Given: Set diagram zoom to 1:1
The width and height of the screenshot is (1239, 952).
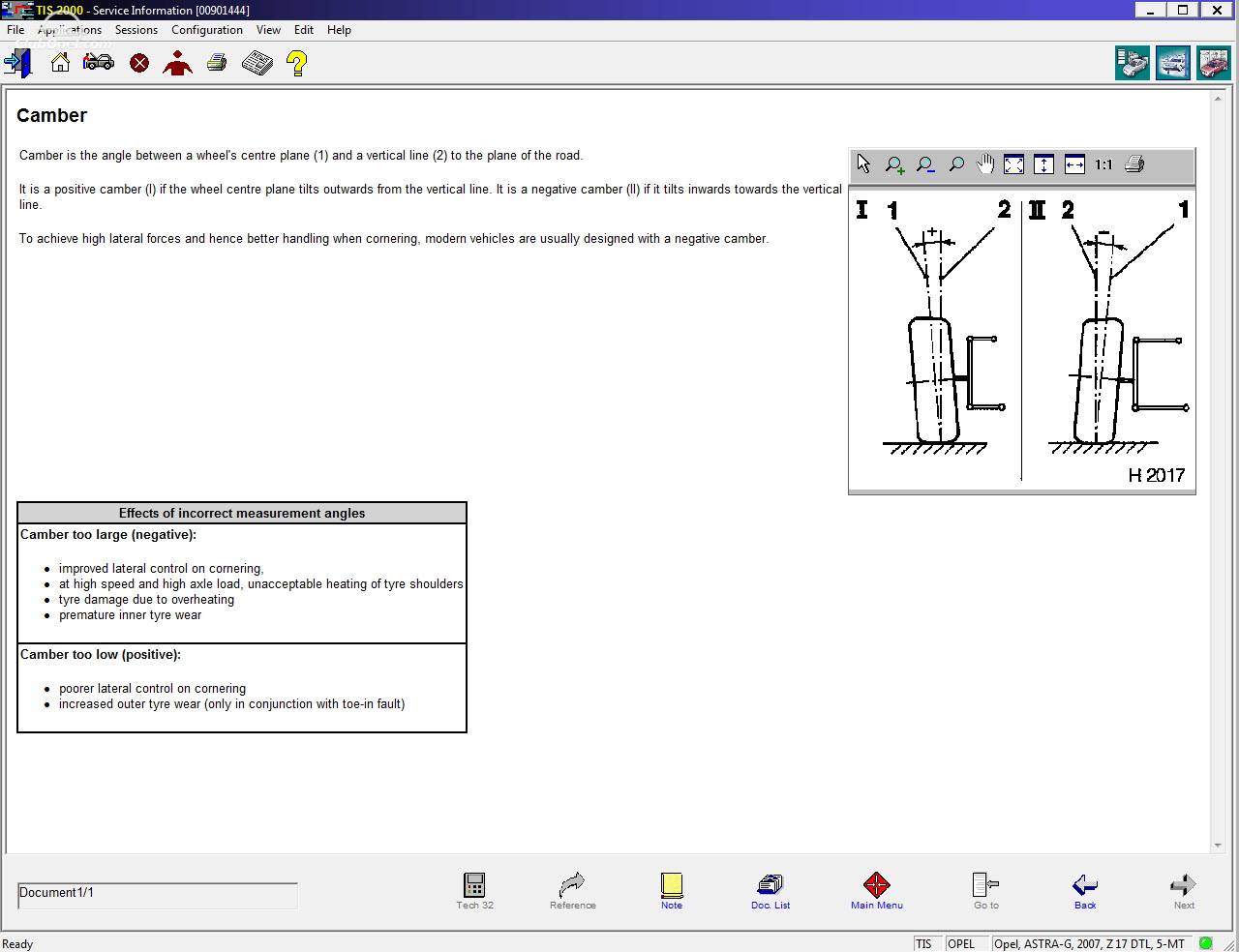Looking at the screenshot, I should (1104, 165).
